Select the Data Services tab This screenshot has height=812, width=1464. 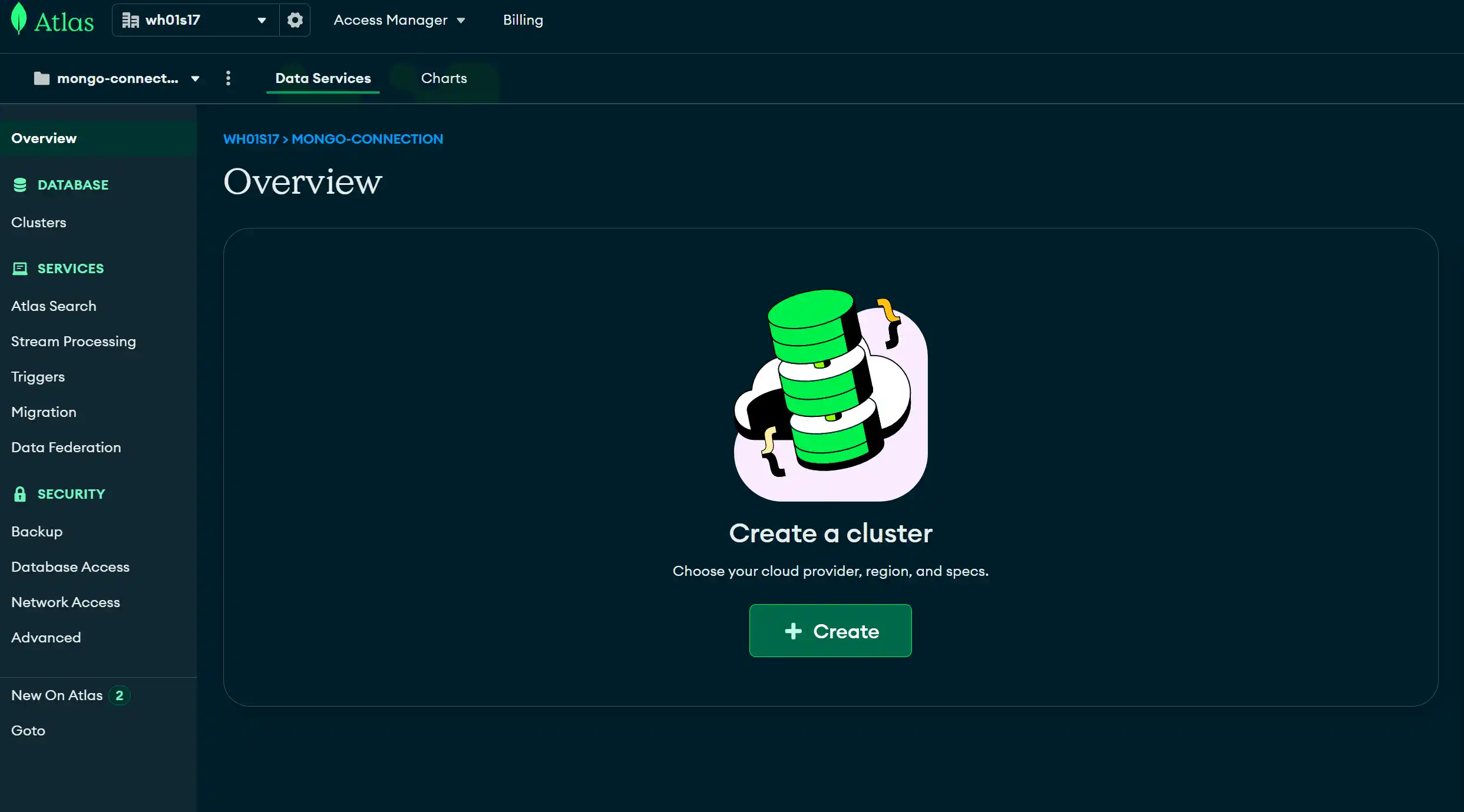pyautogui.click(x=323, y=78)
